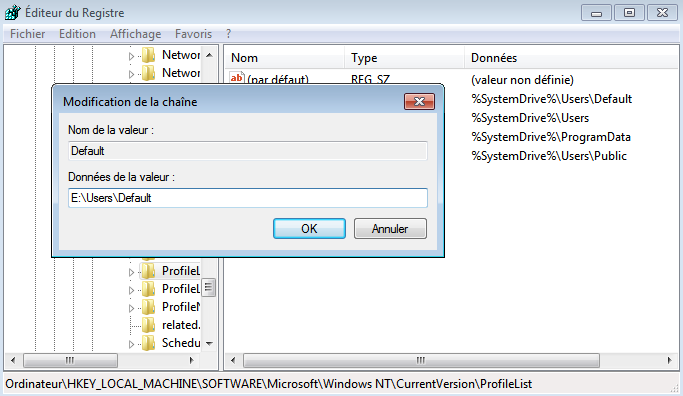Click the tree pane horizontal scrollbar thumb

coord(70,360)
